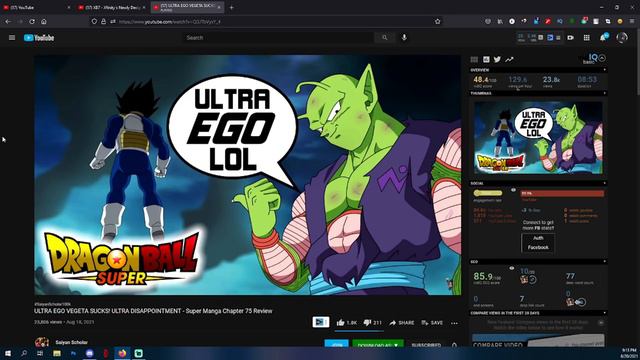Click the SUBSCRIBED button
640x360 pixels.
click(x=426, y=345)
